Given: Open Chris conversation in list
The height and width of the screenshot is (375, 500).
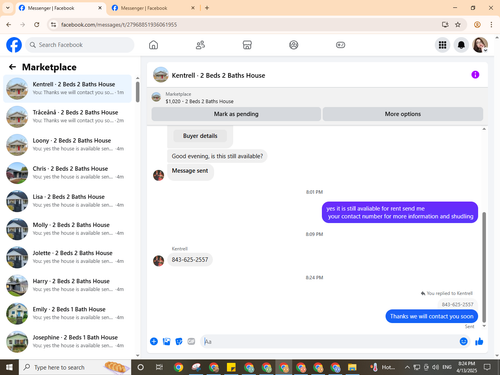Looking at the screenshot, I should 67,173.
